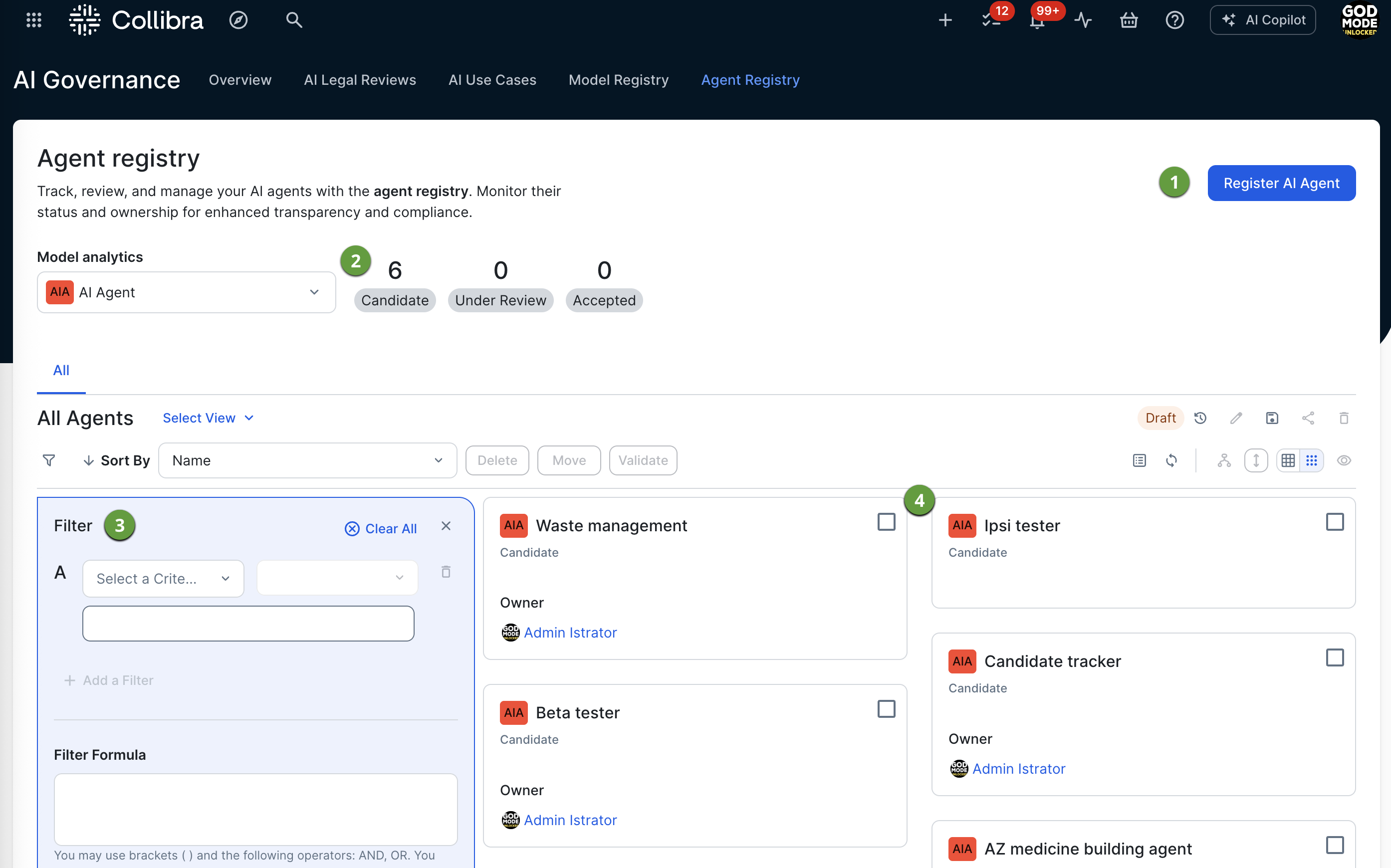Click the refresh icon in view toolbar
The width and height of the screenshot is (1391, 868).
point(1171,460)
